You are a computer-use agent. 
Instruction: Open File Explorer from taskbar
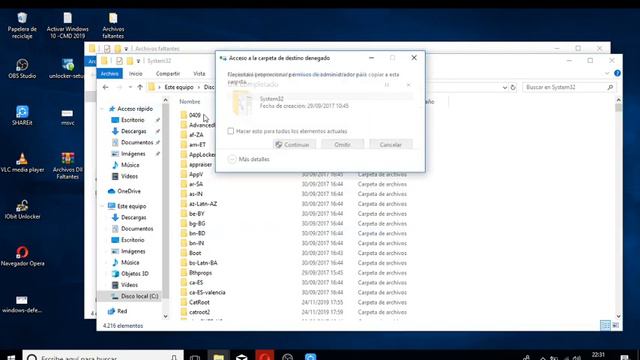pos(218,356)
